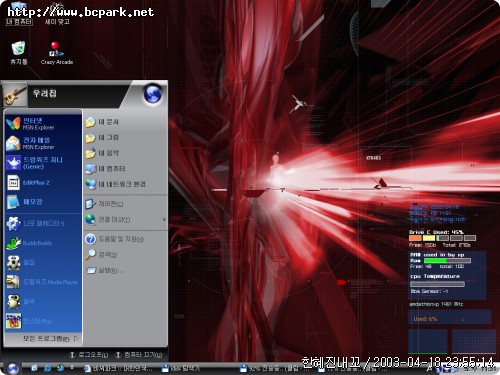Viewport: 500px width, 375px height.
Task: Open 도움말 및 지원 help
Action: (x=125, y=239)
